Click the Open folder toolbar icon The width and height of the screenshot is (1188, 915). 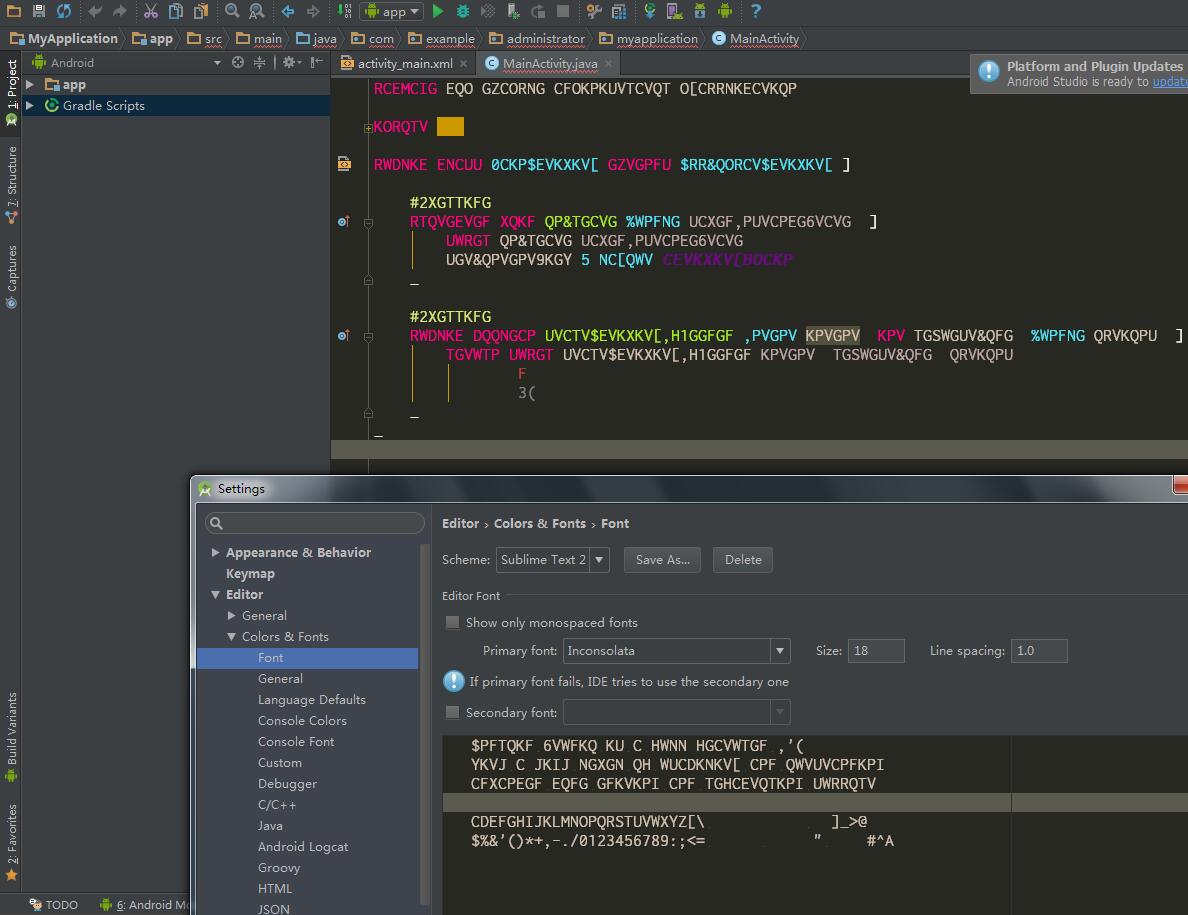pos(14,11)
